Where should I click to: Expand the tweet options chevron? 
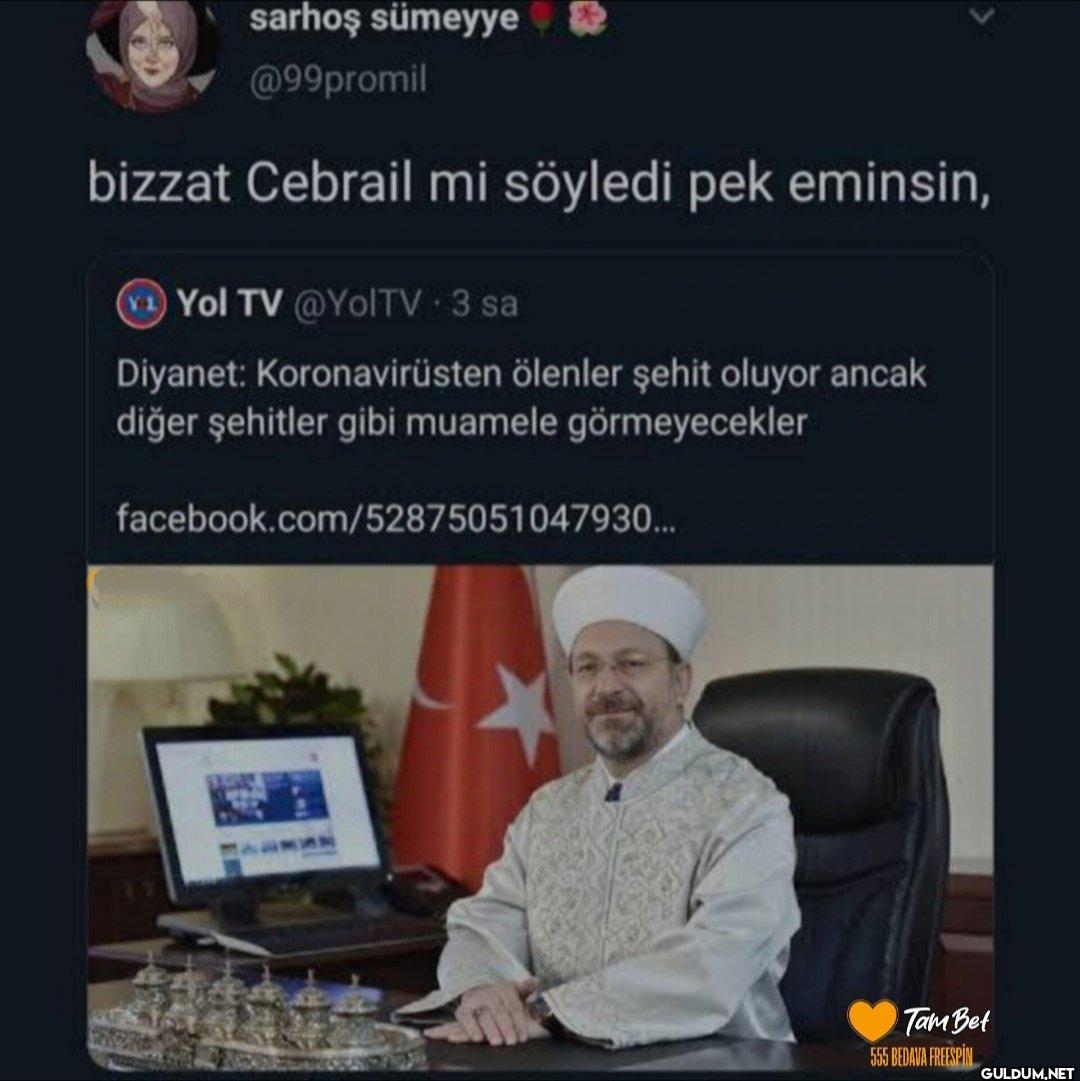981,16
